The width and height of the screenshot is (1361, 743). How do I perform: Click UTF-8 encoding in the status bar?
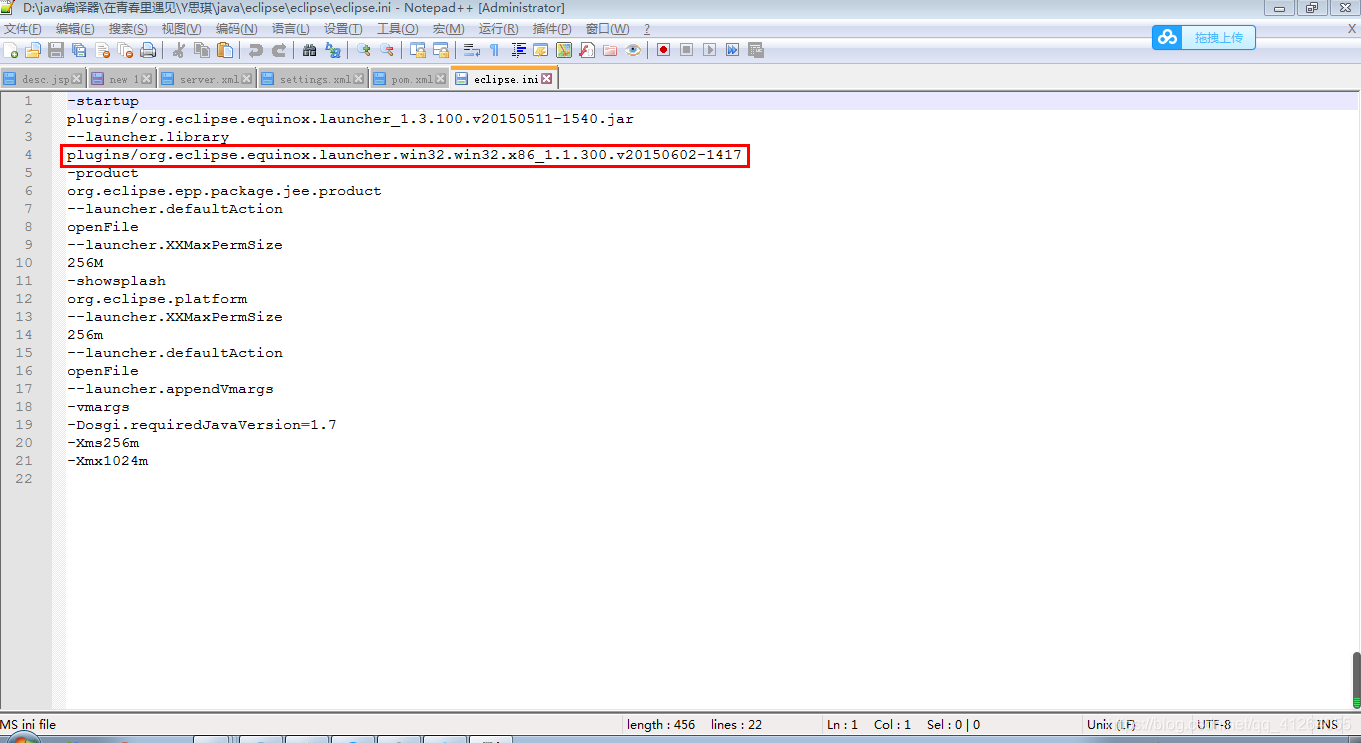pyautogui.click(x=1214, y=725)
